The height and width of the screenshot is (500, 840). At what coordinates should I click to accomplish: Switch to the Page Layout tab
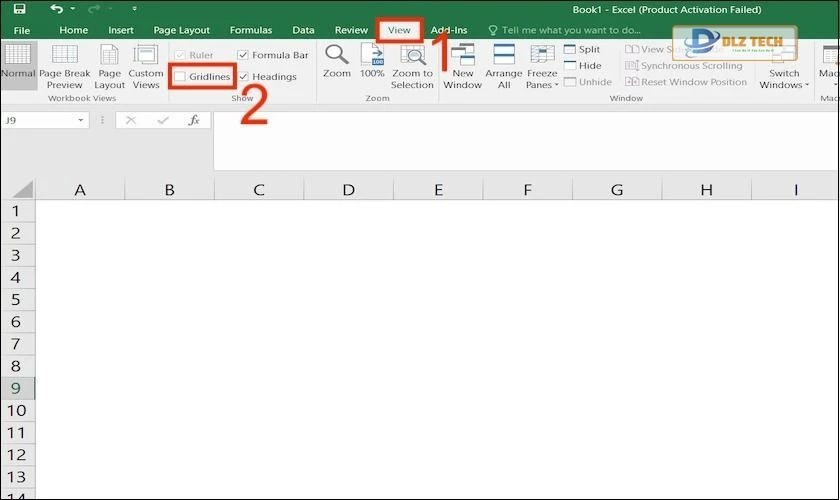(x=181, y=30)
